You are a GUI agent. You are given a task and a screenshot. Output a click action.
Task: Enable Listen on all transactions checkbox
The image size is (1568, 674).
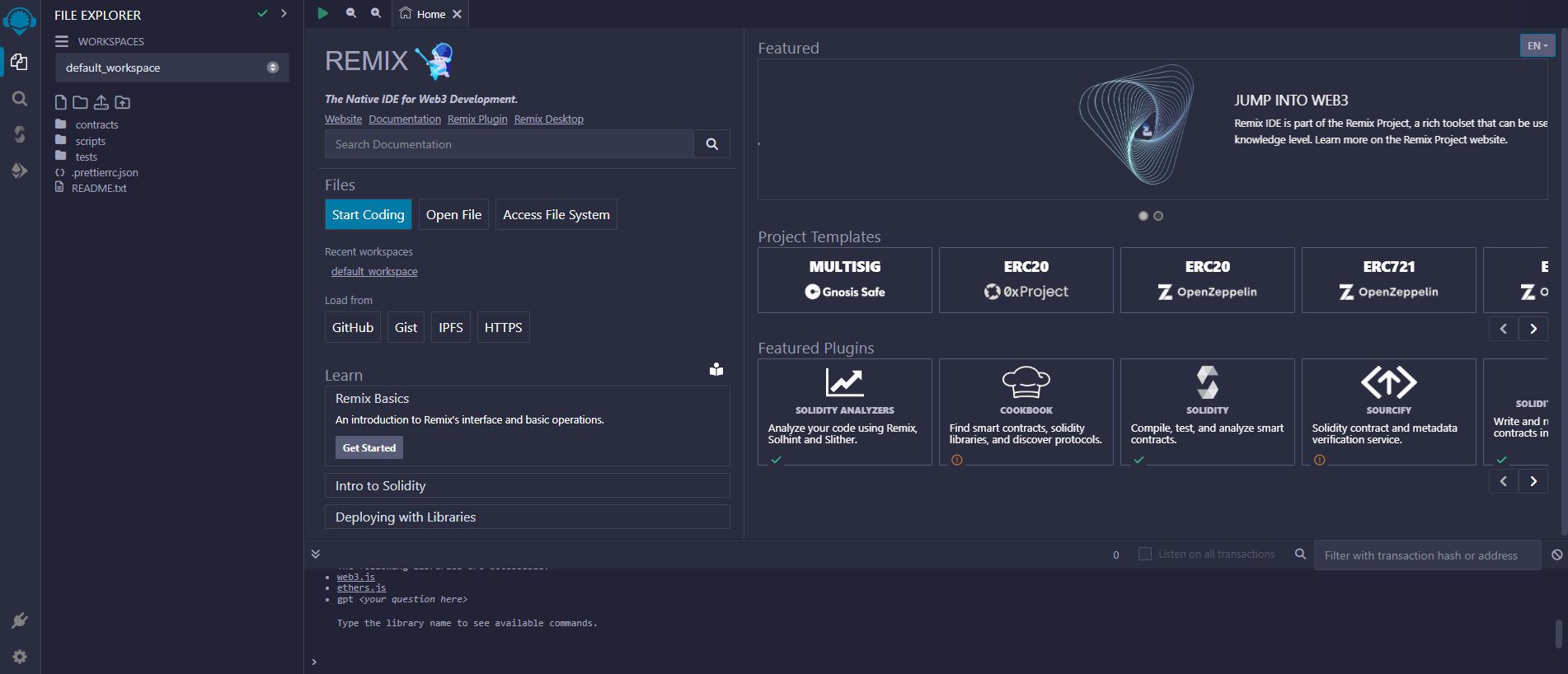tap(1145, 555)
